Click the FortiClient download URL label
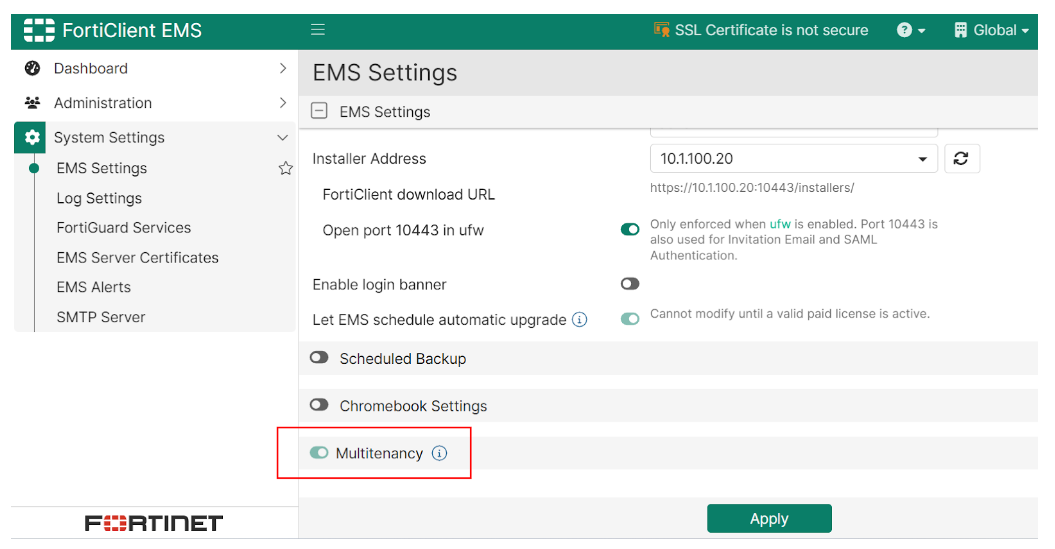 tap(408, 194)
